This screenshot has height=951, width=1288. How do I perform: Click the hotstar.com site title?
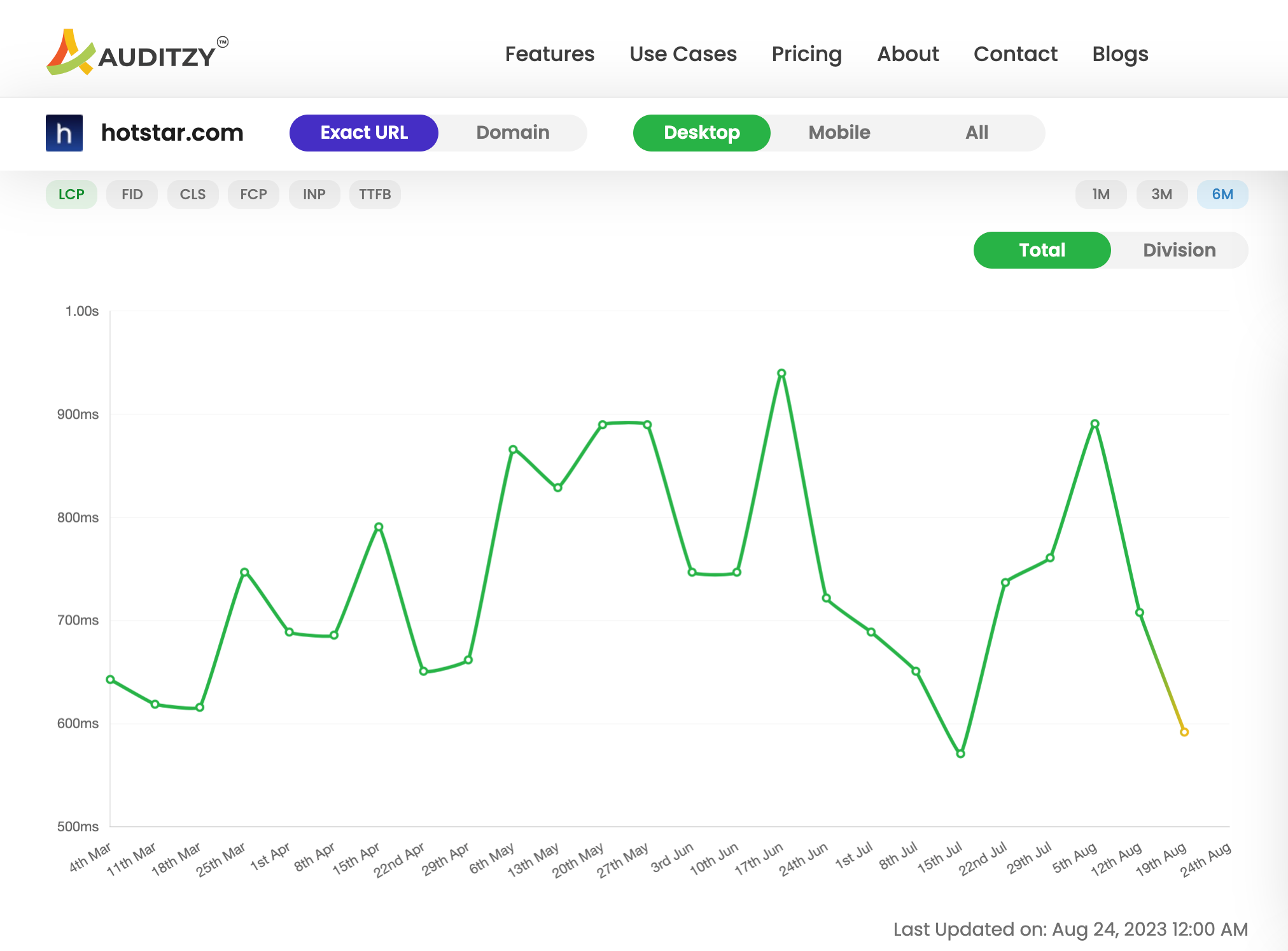(x=172, y=133)
